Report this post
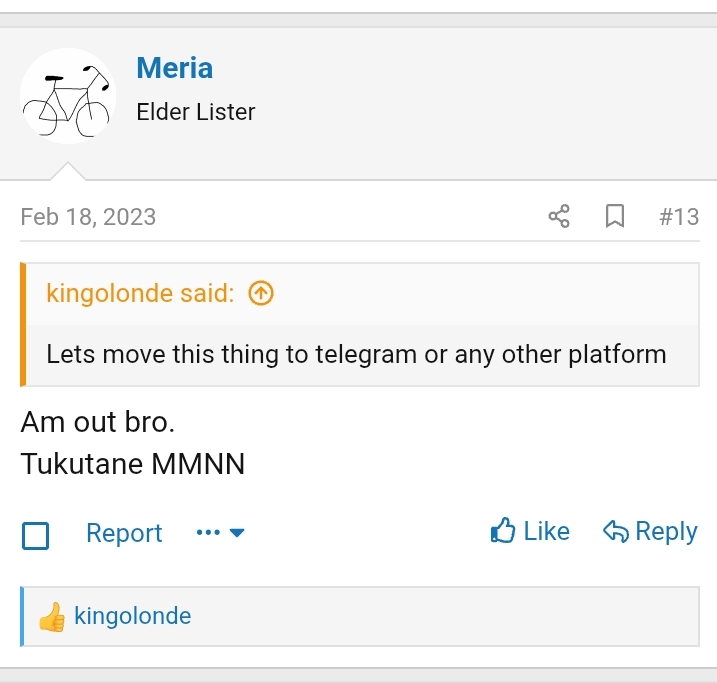The width and height of the screenshot is (717, 683). point(124,533)
